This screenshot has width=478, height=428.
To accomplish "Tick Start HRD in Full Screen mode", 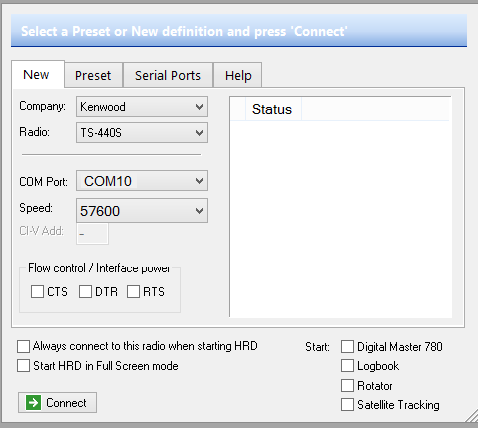I will tap(23, 366).
